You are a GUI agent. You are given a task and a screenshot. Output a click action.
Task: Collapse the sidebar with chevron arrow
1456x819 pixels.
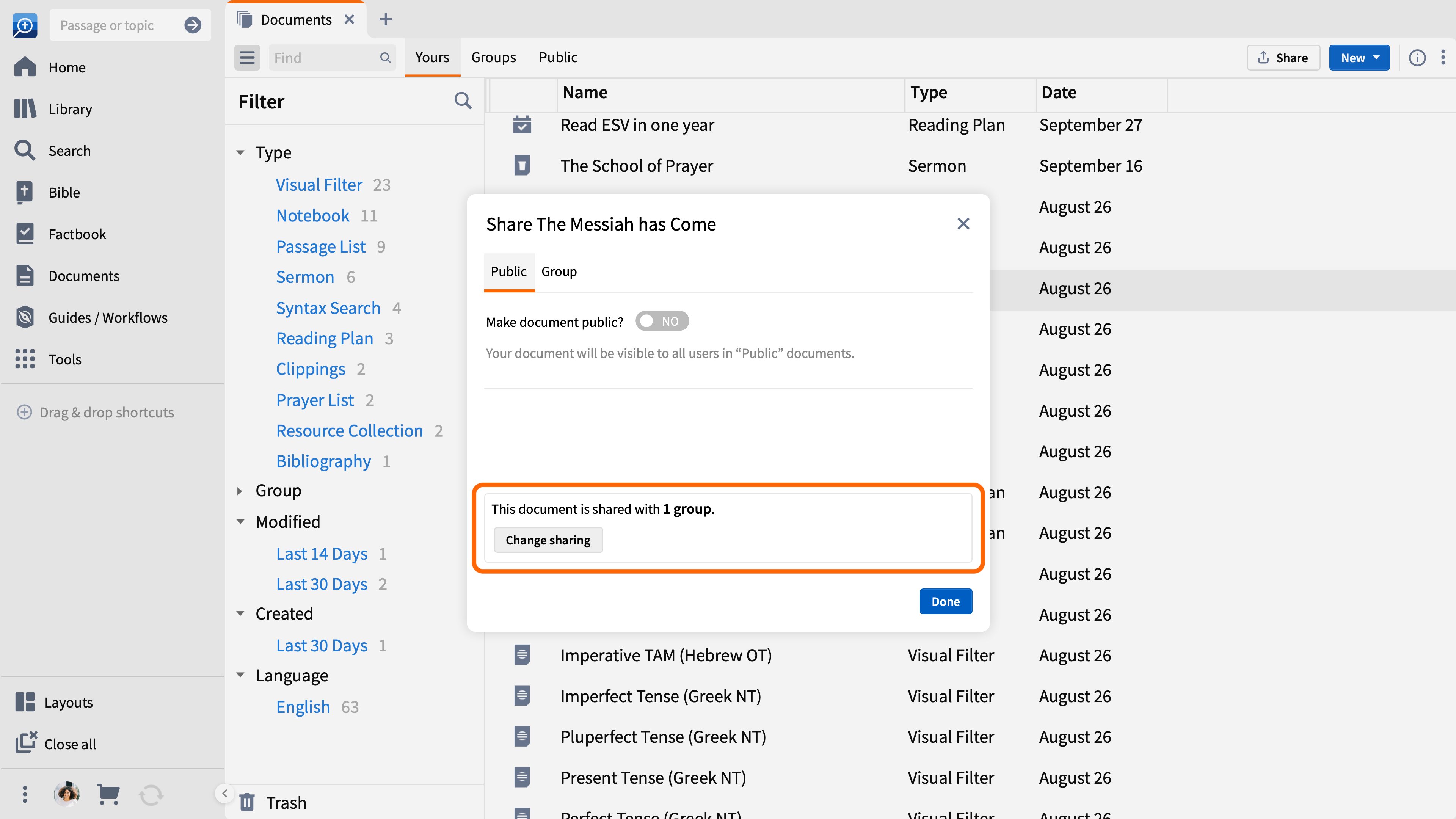(x=224, y=794)
